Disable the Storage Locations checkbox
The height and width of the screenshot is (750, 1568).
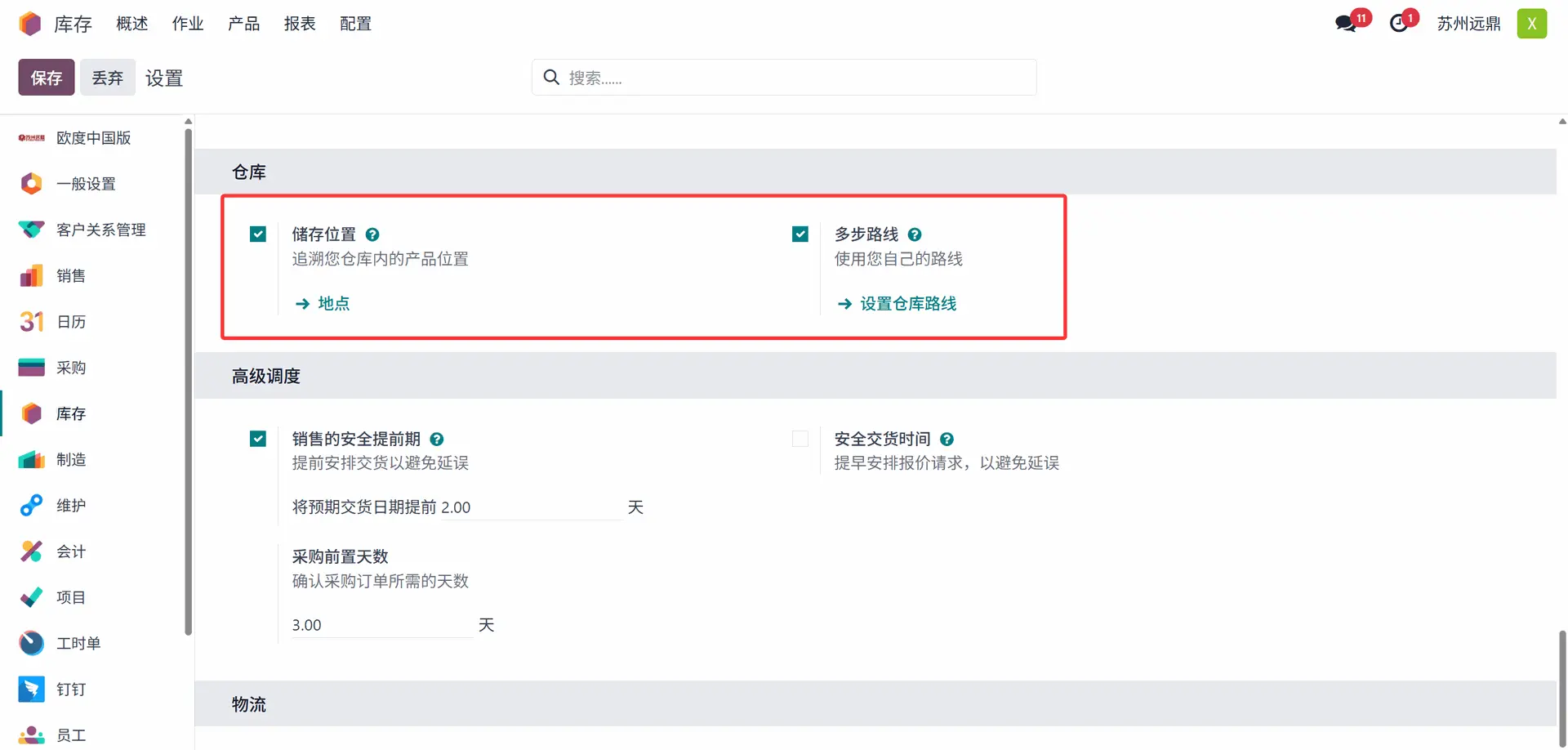(x=258, y=234)
